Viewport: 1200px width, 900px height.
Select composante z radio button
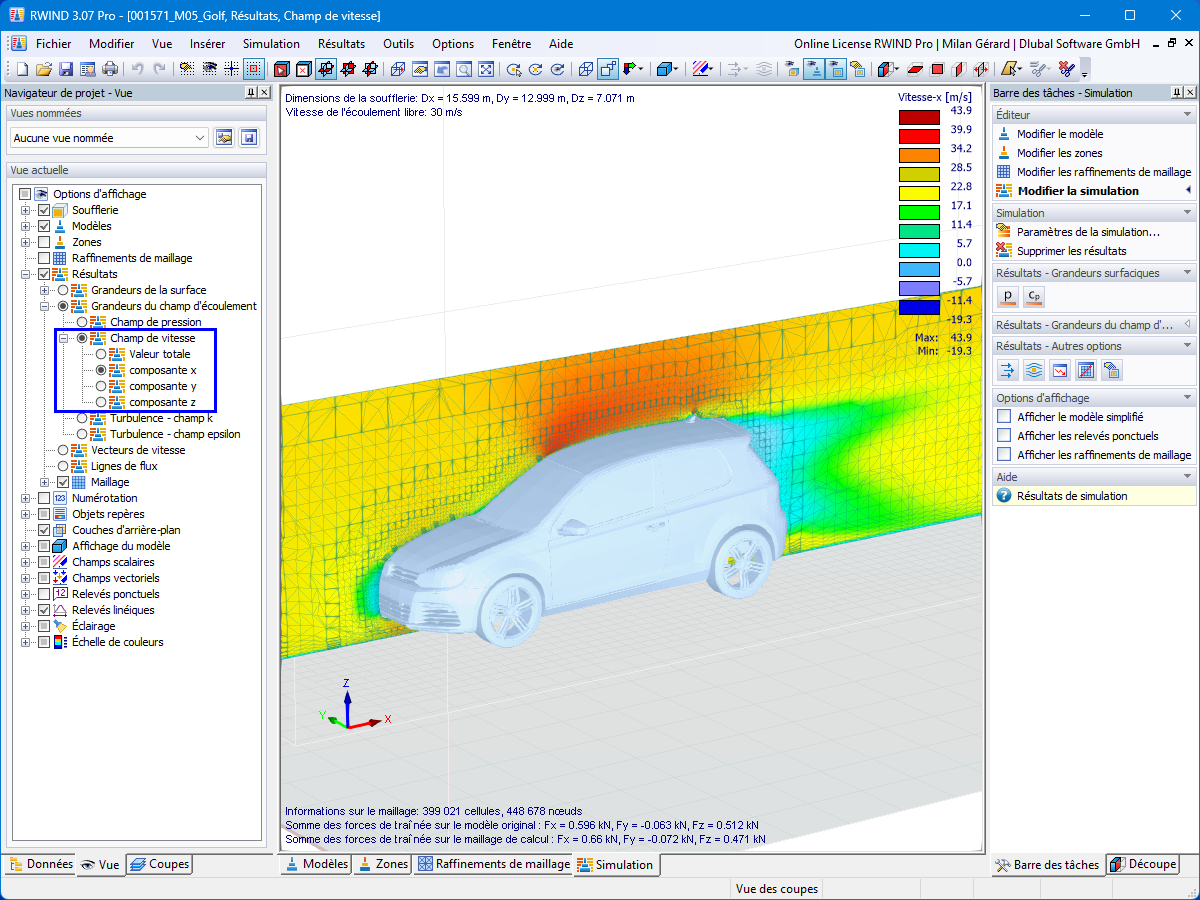click(x=101, y=402)
